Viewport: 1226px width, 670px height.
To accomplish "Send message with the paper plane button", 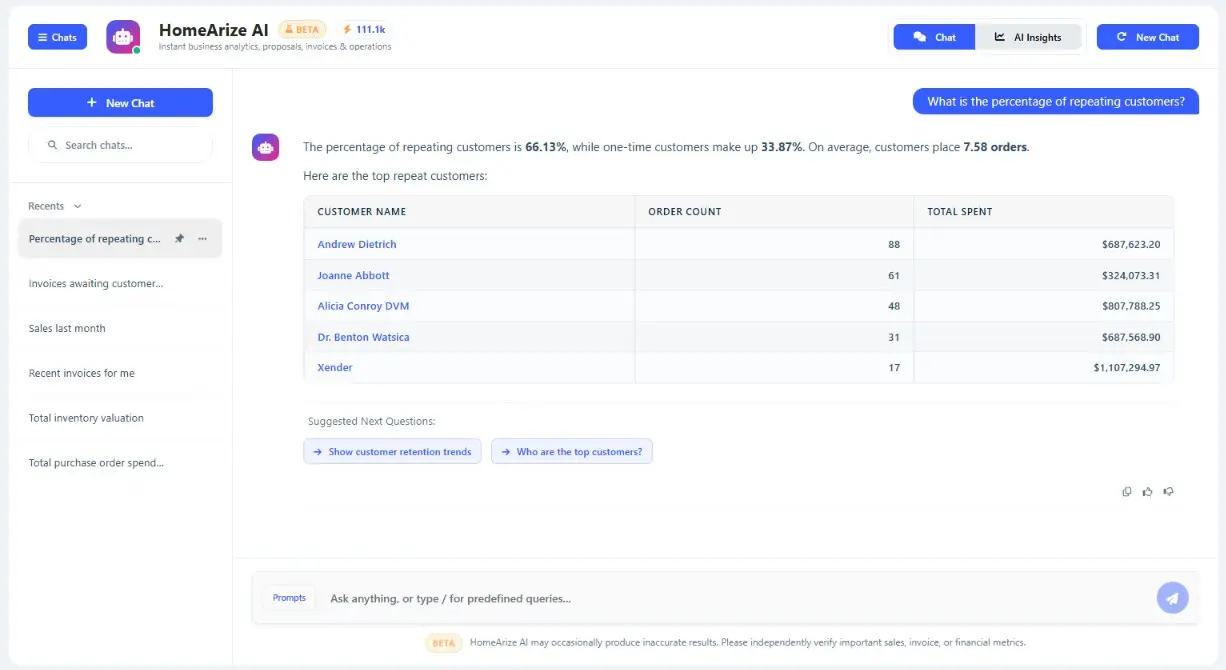I will (1173, 598).
